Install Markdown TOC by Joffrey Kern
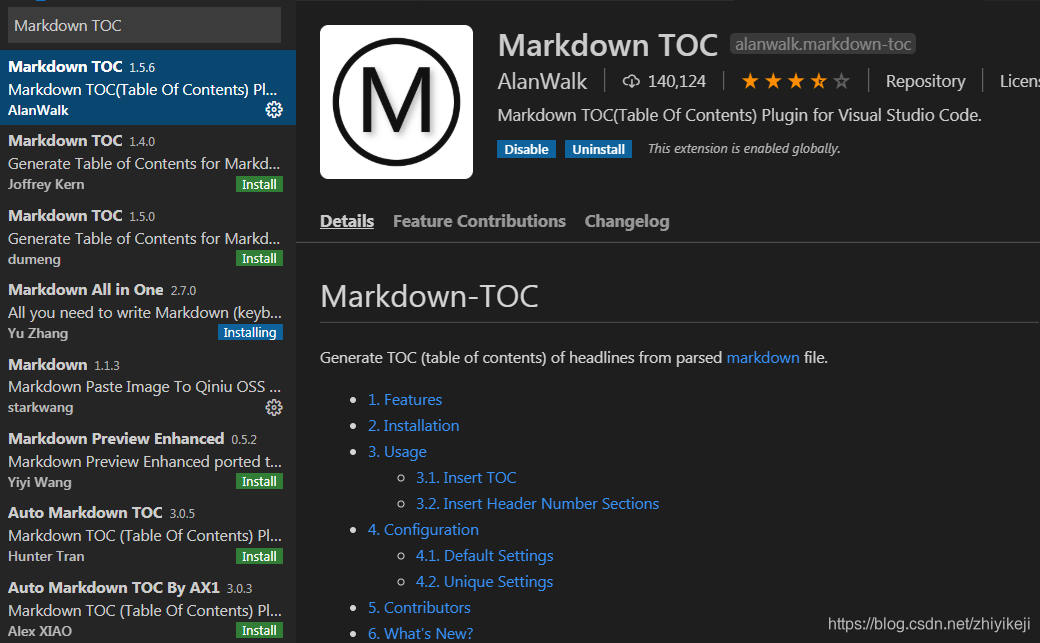1040x643 pixels. click(259, 184)
